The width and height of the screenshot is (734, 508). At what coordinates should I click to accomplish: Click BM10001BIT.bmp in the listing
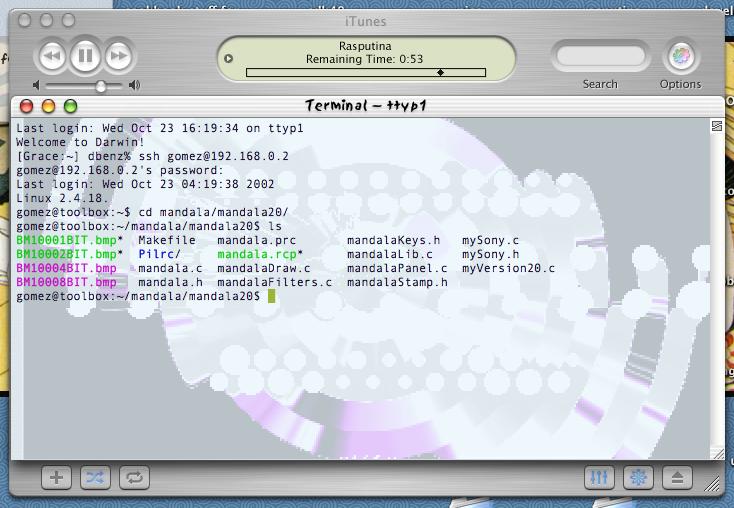coord(66,240)
